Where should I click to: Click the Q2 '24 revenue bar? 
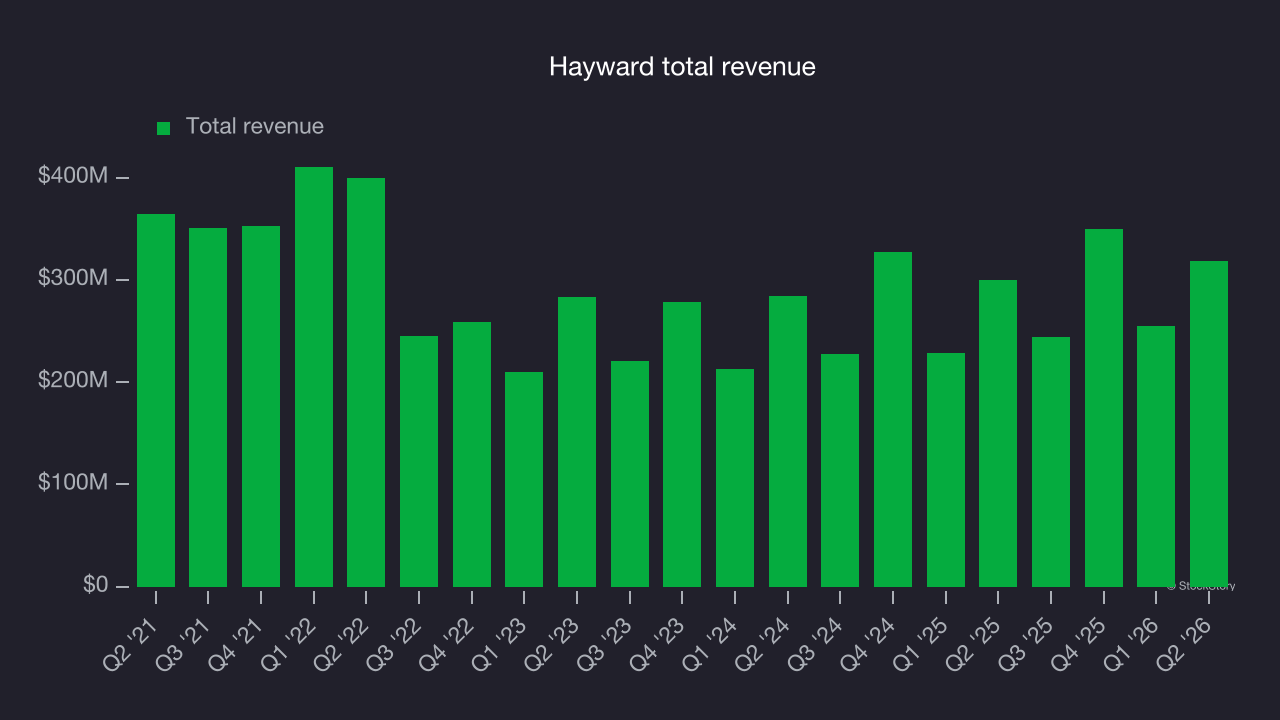pos(788,441)
